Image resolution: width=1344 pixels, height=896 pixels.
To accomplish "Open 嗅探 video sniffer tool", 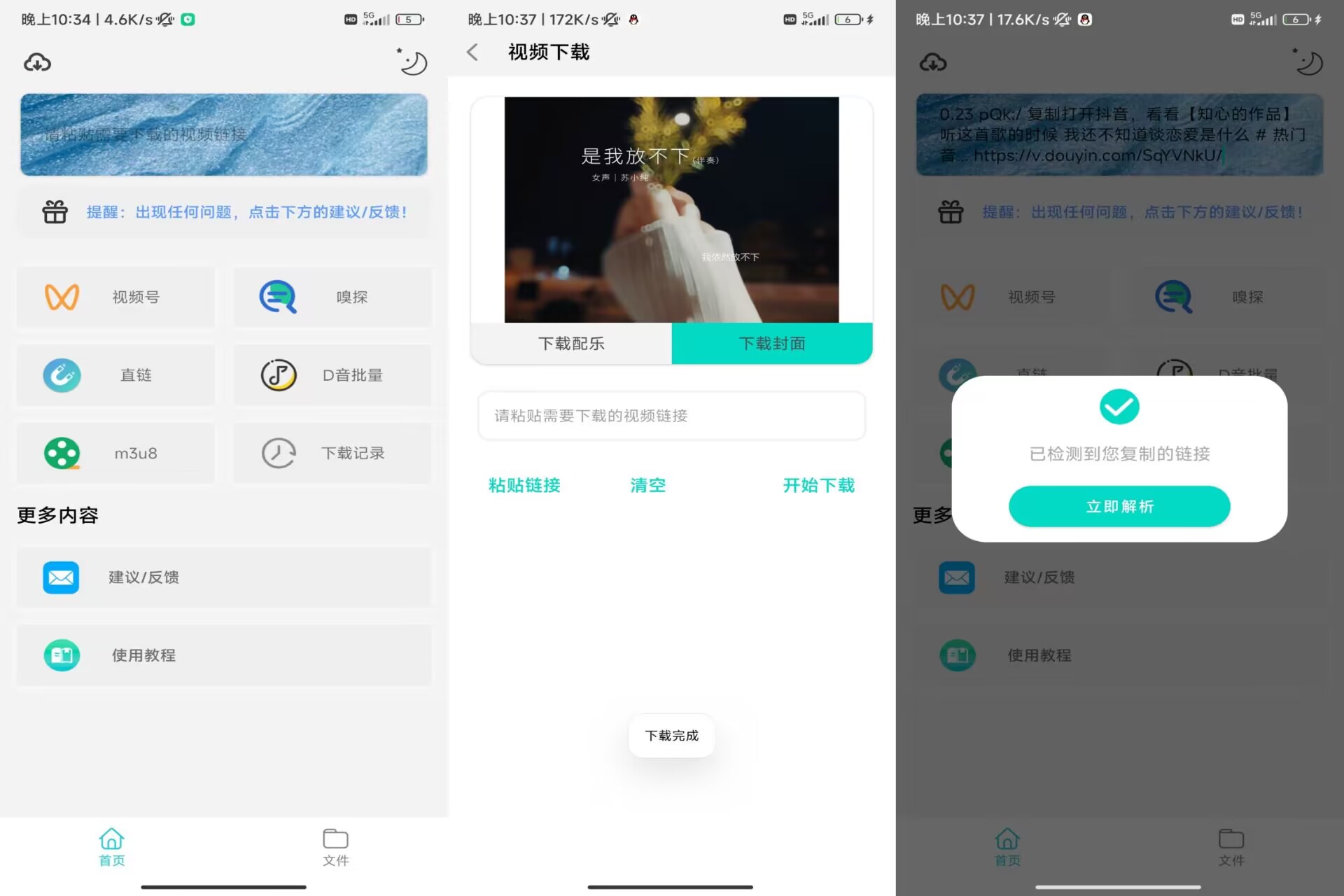I will [x=330, y=297].
